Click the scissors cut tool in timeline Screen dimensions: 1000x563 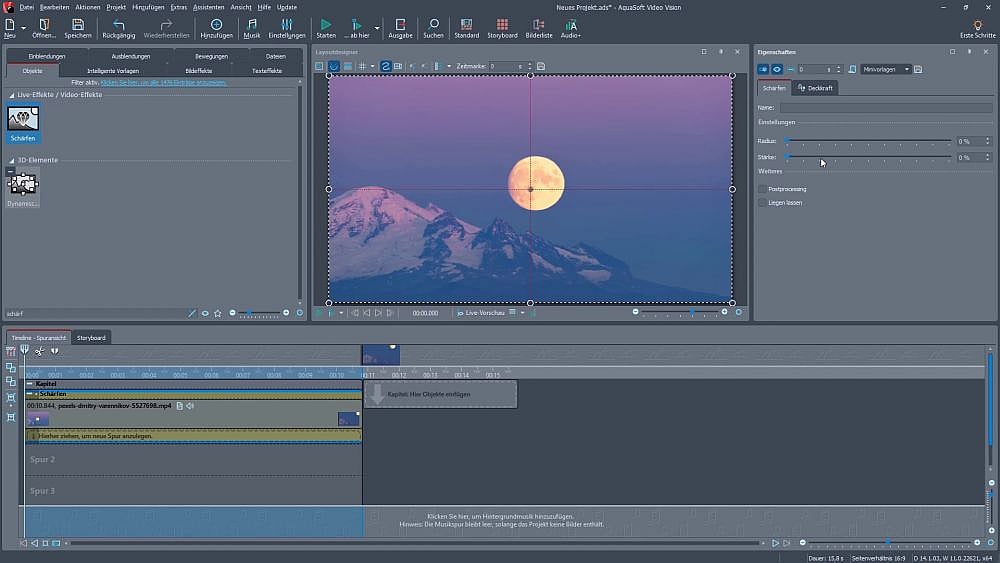click(x=39, y=351)
